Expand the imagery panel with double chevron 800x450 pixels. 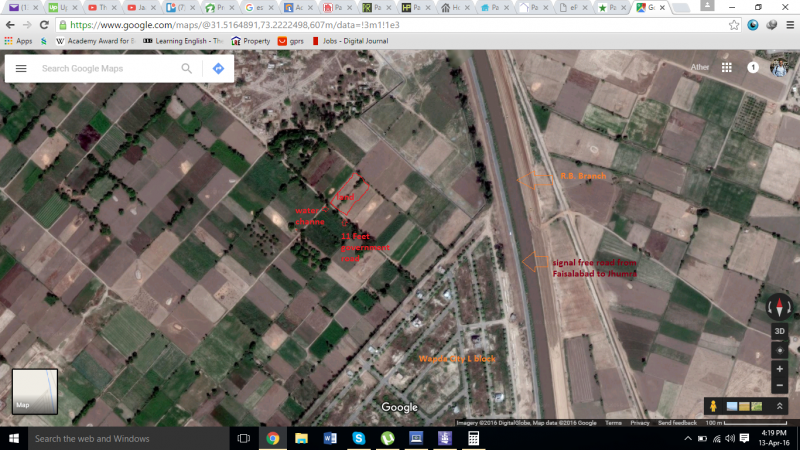[x=780, y=406]
